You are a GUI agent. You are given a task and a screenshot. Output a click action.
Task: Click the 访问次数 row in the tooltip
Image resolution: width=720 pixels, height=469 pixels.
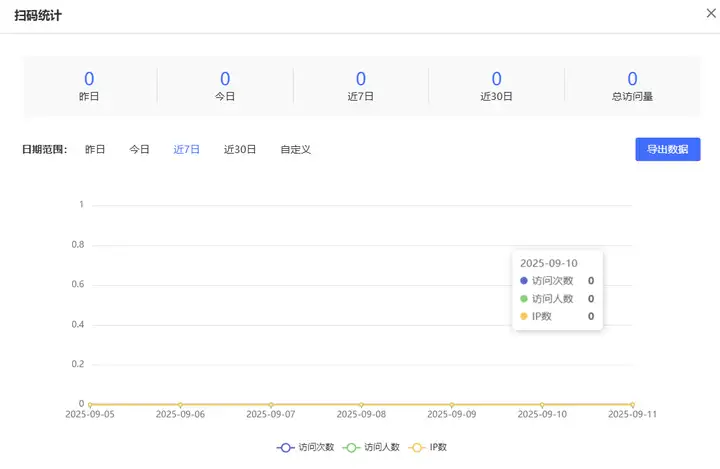[557, 281]
